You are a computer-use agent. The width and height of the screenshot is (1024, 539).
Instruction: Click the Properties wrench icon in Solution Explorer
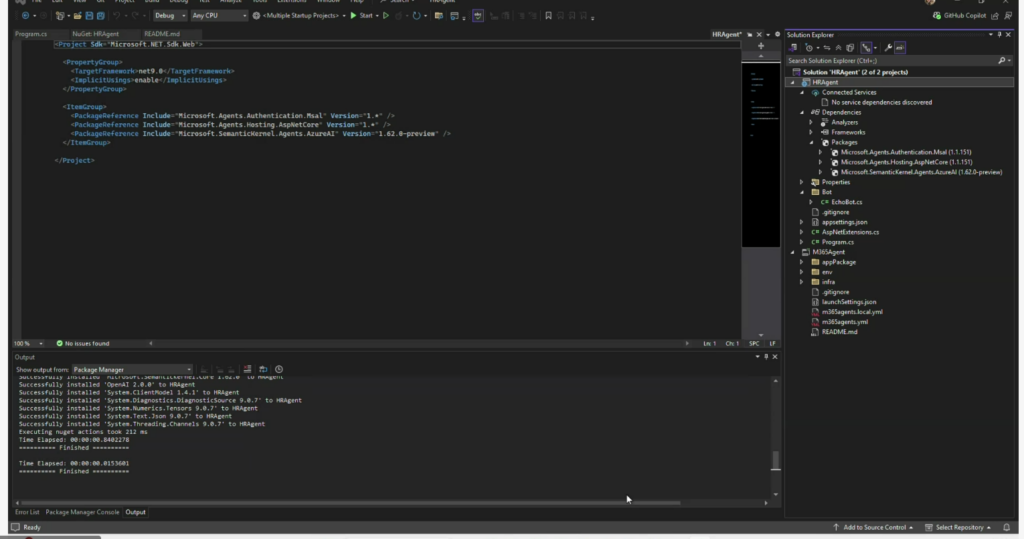point(888,48)
